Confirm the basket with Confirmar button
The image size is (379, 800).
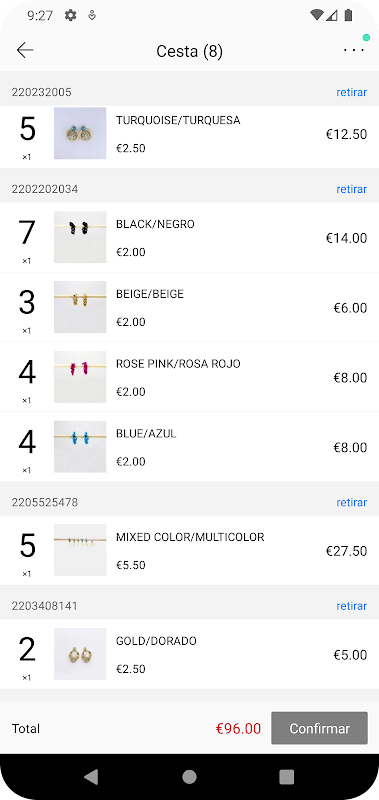319,728
